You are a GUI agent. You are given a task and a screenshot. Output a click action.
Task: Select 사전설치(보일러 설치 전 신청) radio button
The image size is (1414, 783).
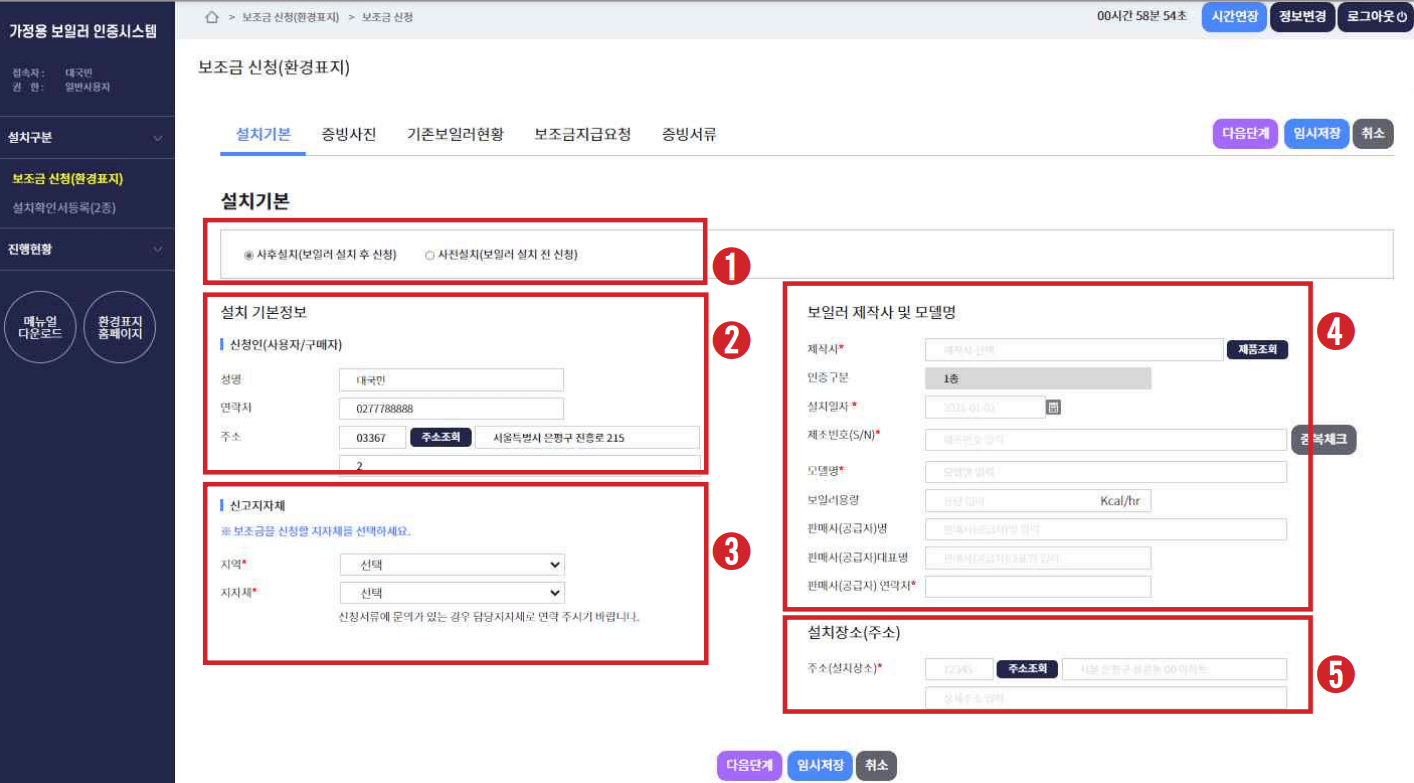click(429, 255)
